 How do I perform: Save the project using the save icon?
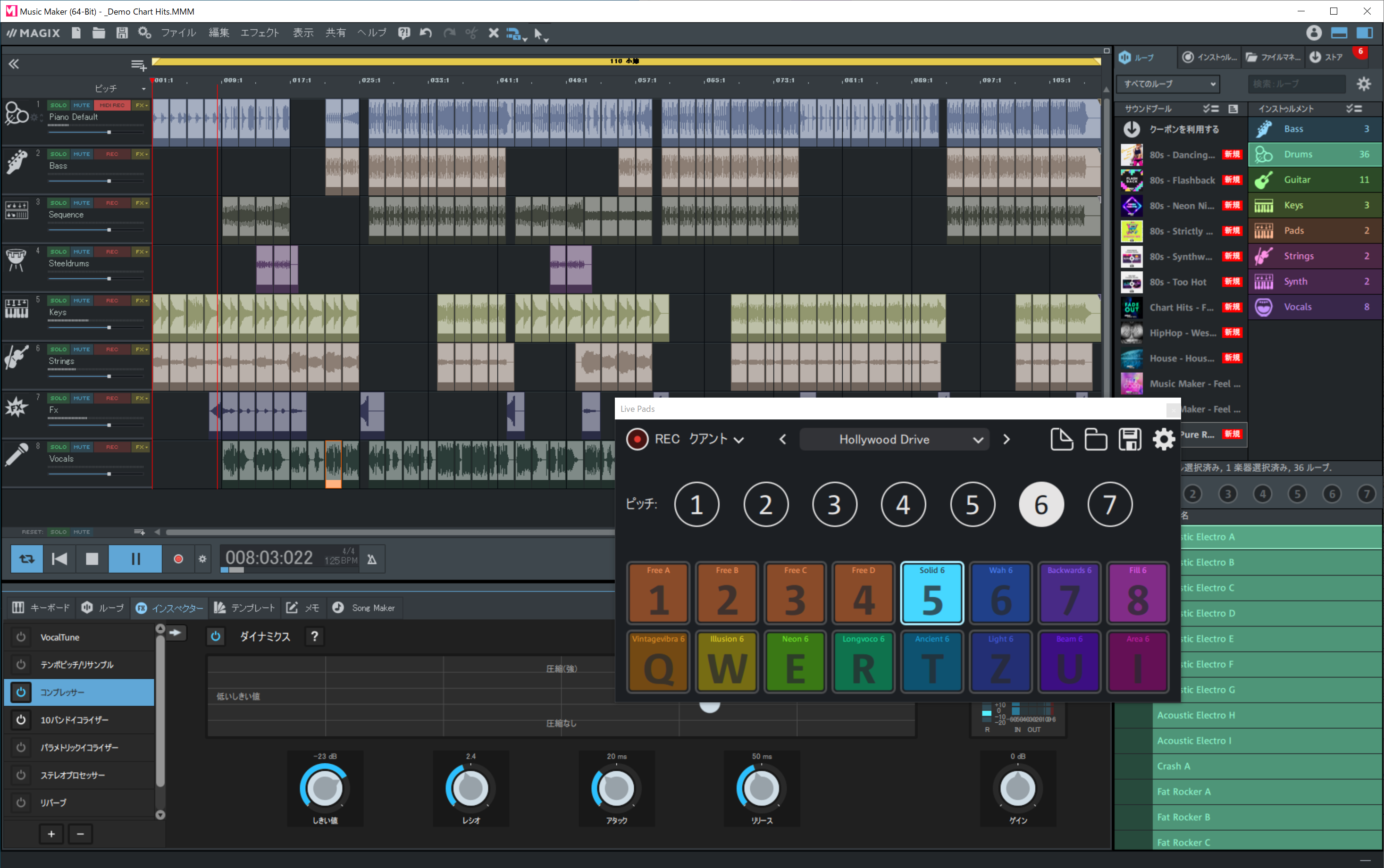tap(121, 33)
